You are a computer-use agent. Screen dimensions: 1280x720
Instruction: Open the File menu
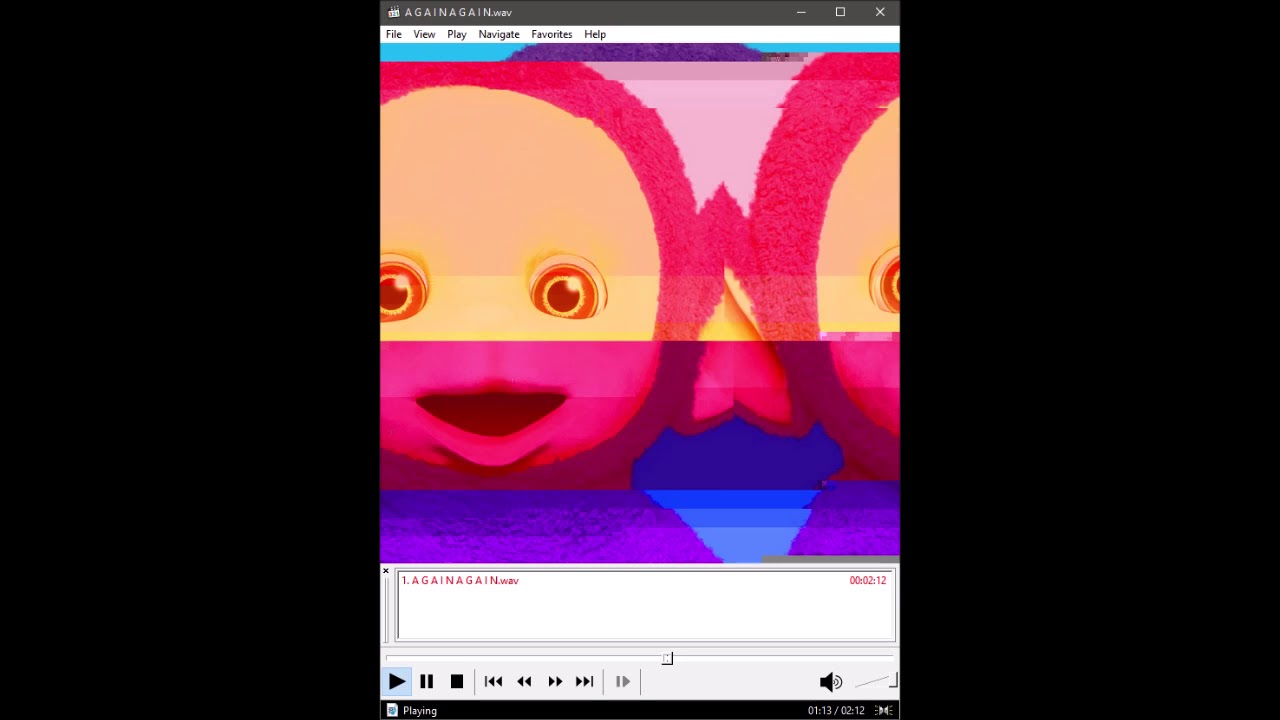(x=394, y=34)
